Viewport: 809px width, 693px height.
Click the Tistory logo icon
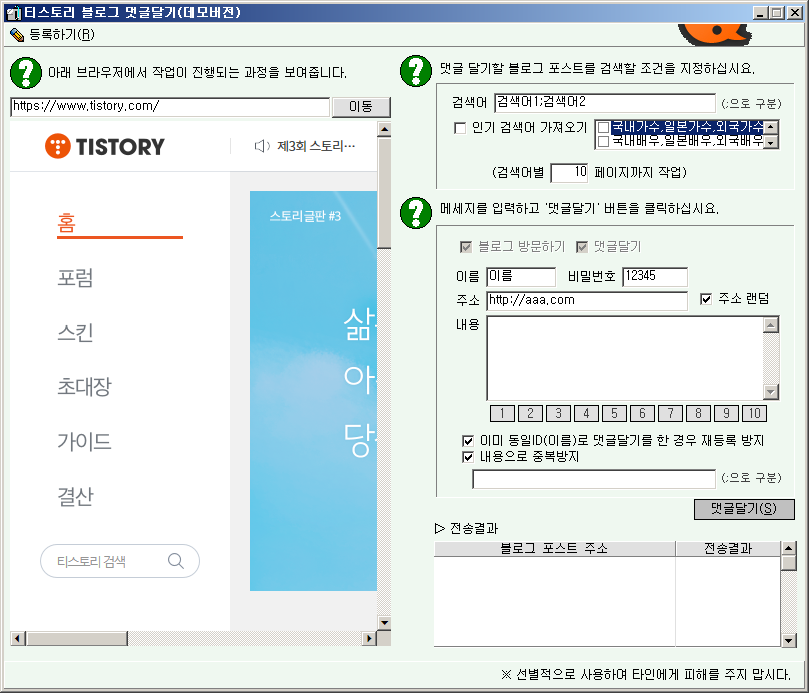point(59,147)
